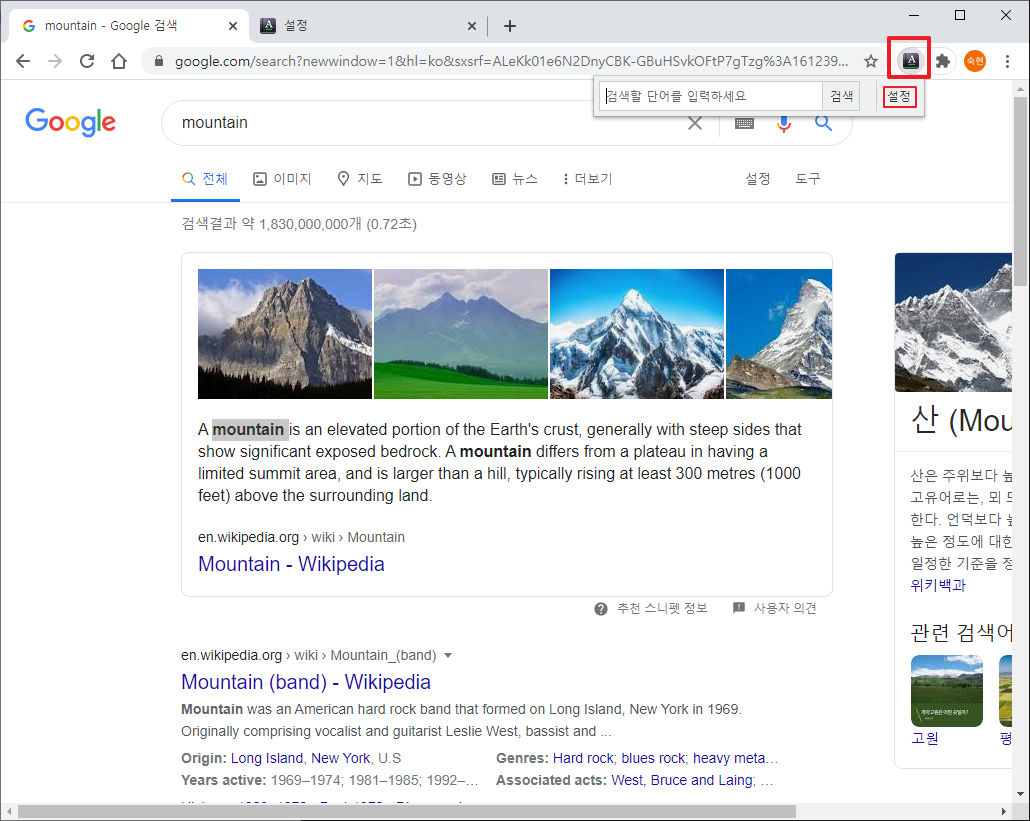Image resolution: width=1030 pixels, height=821 pixels.
Task: Click the address bar URL
Action: 511,61
